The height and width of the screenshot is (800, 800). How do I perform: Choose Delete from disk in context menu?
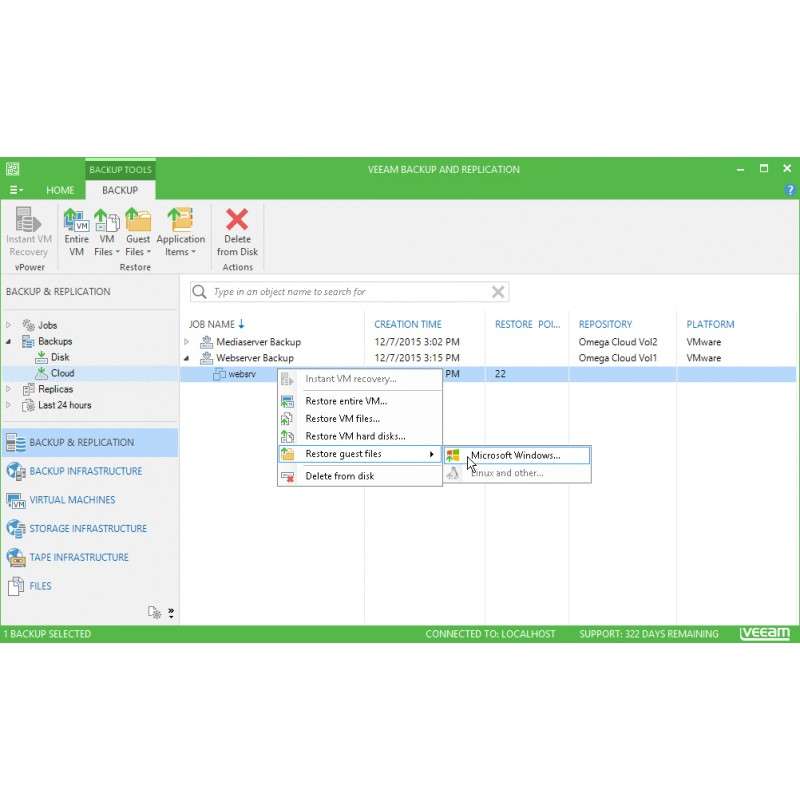[360, 476]
